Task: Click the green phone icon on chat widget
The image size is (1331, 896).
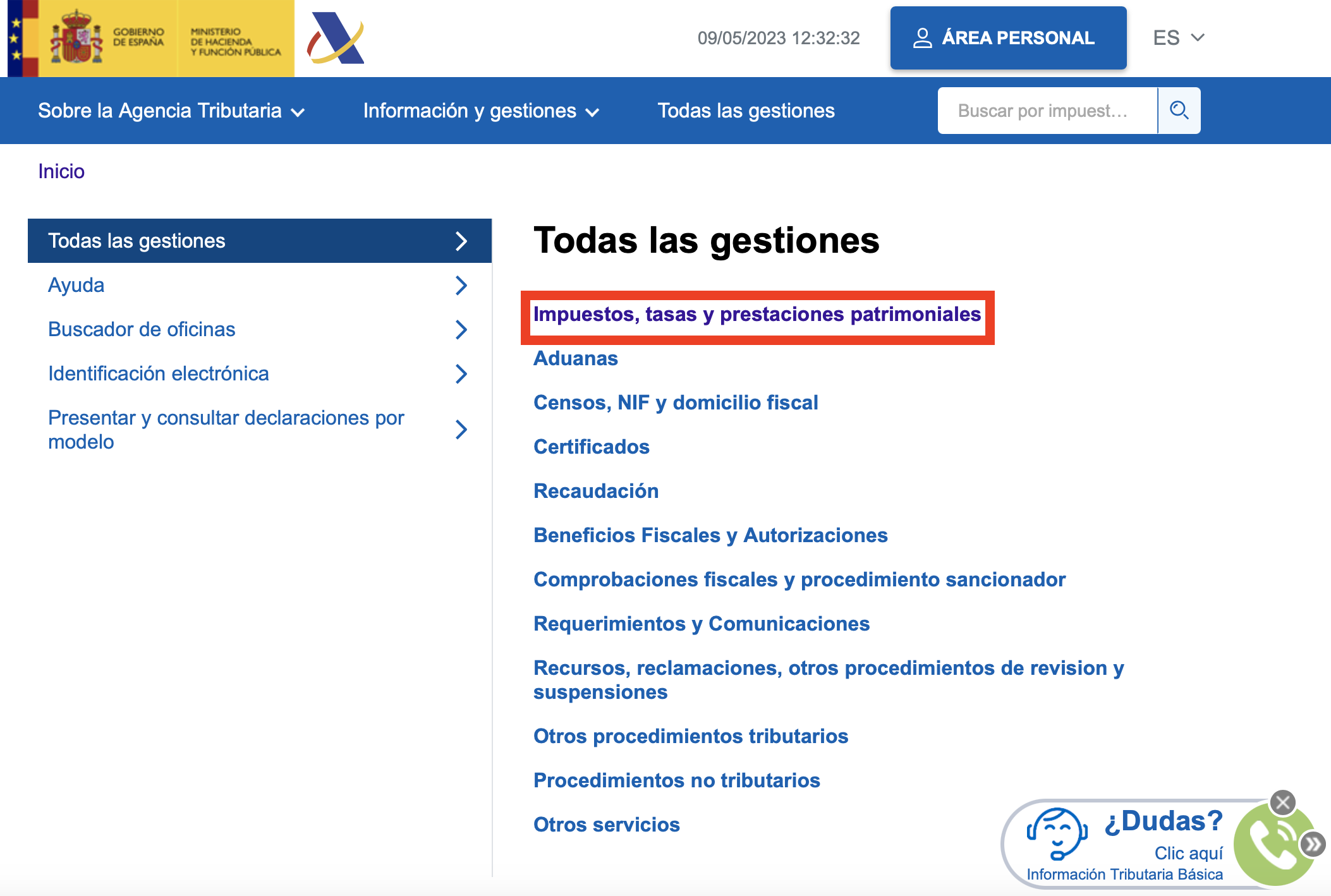Action: pos(1274,845)
